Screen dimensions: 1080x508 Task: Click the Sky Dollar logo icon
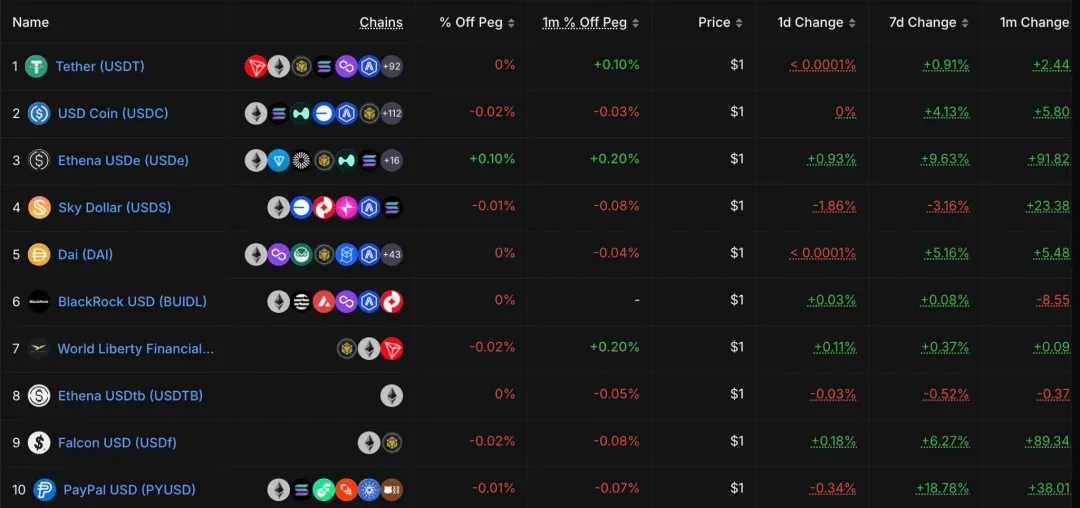tap(39, 208)
